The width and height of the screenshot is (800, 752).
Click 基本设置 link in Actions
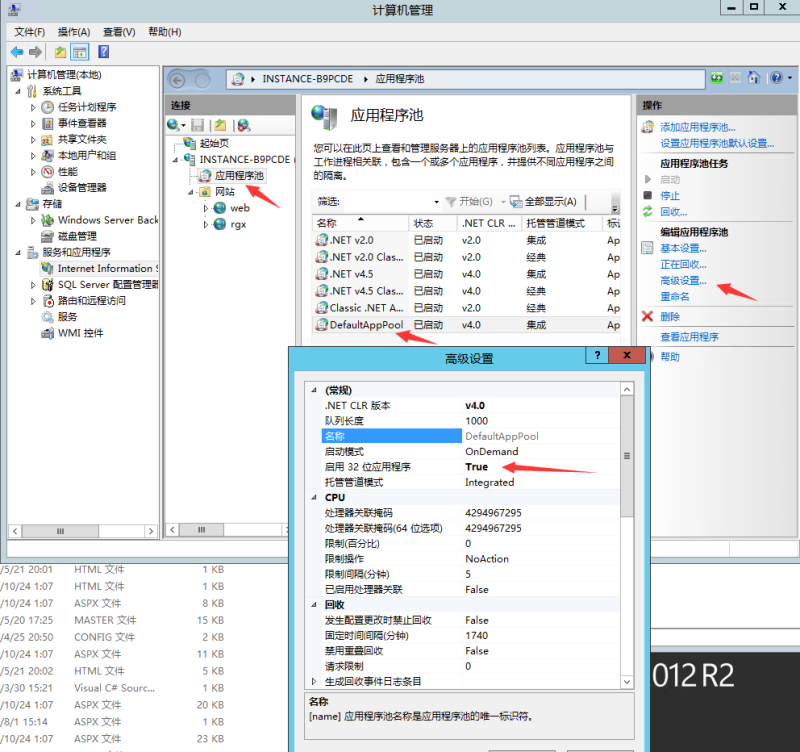point(683,248)
